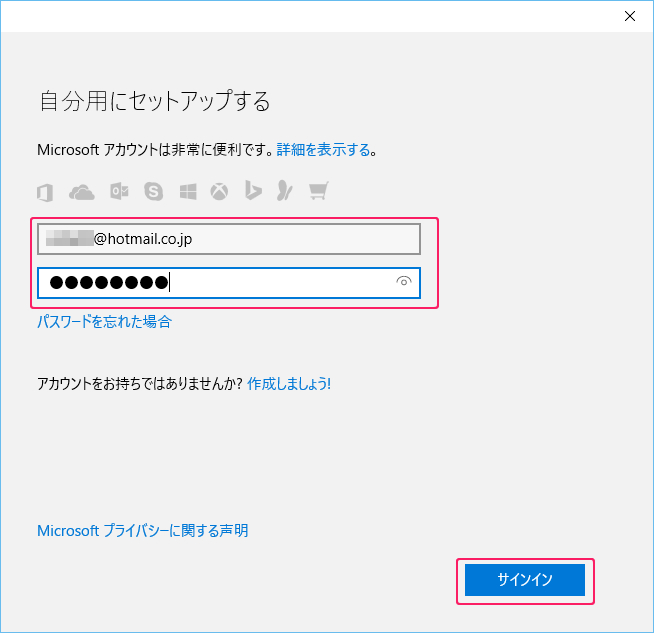Click into the password field
Screen dimensions: 654x633
pos(229,283)
